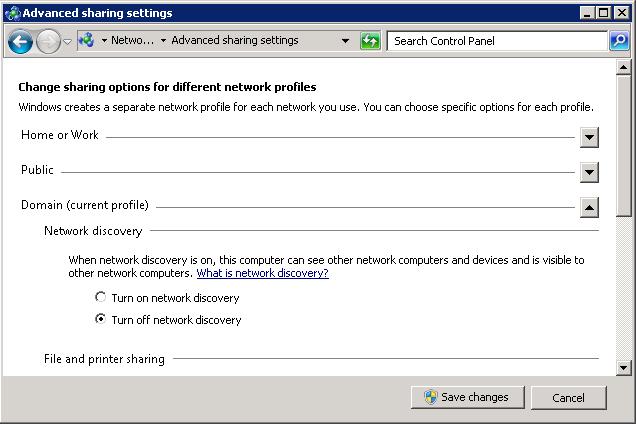The width and height of the screenshot is (636, 424).
Task: Collapse the Domain (current profile) section
Action: 589,207
